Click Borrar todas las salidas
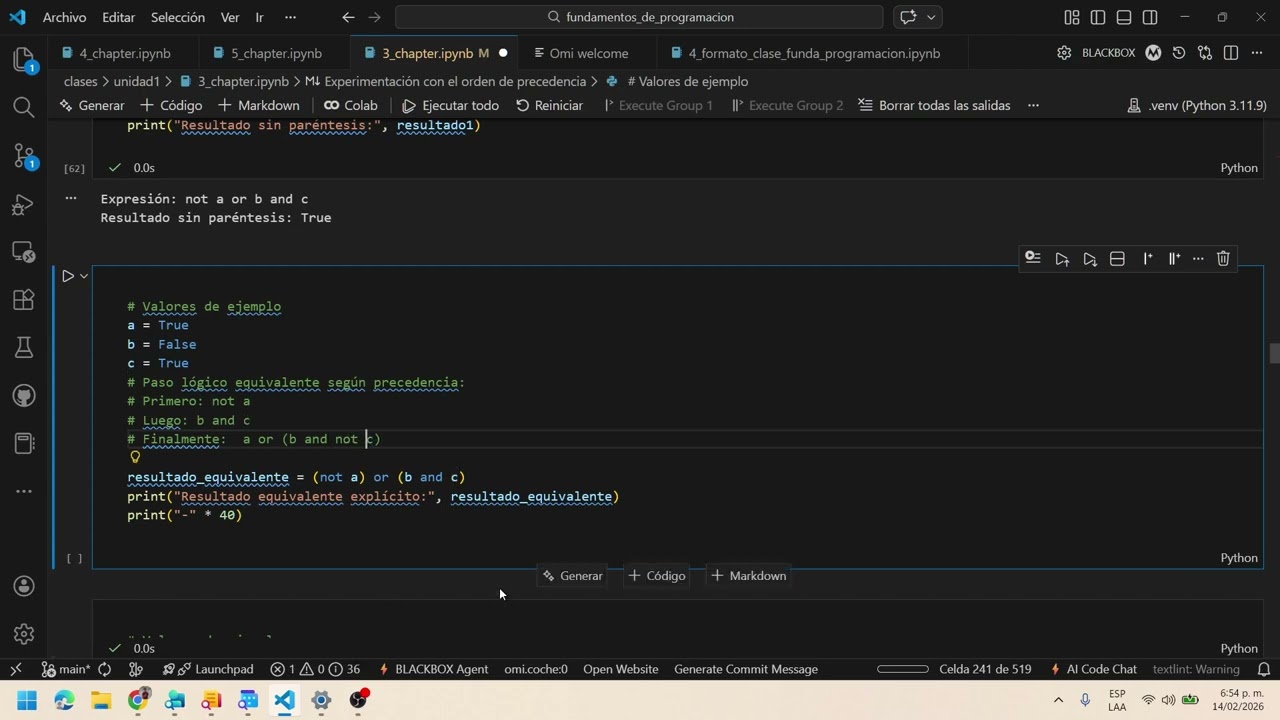Screen dimensions: 1280x720 [x=934, y=105]
